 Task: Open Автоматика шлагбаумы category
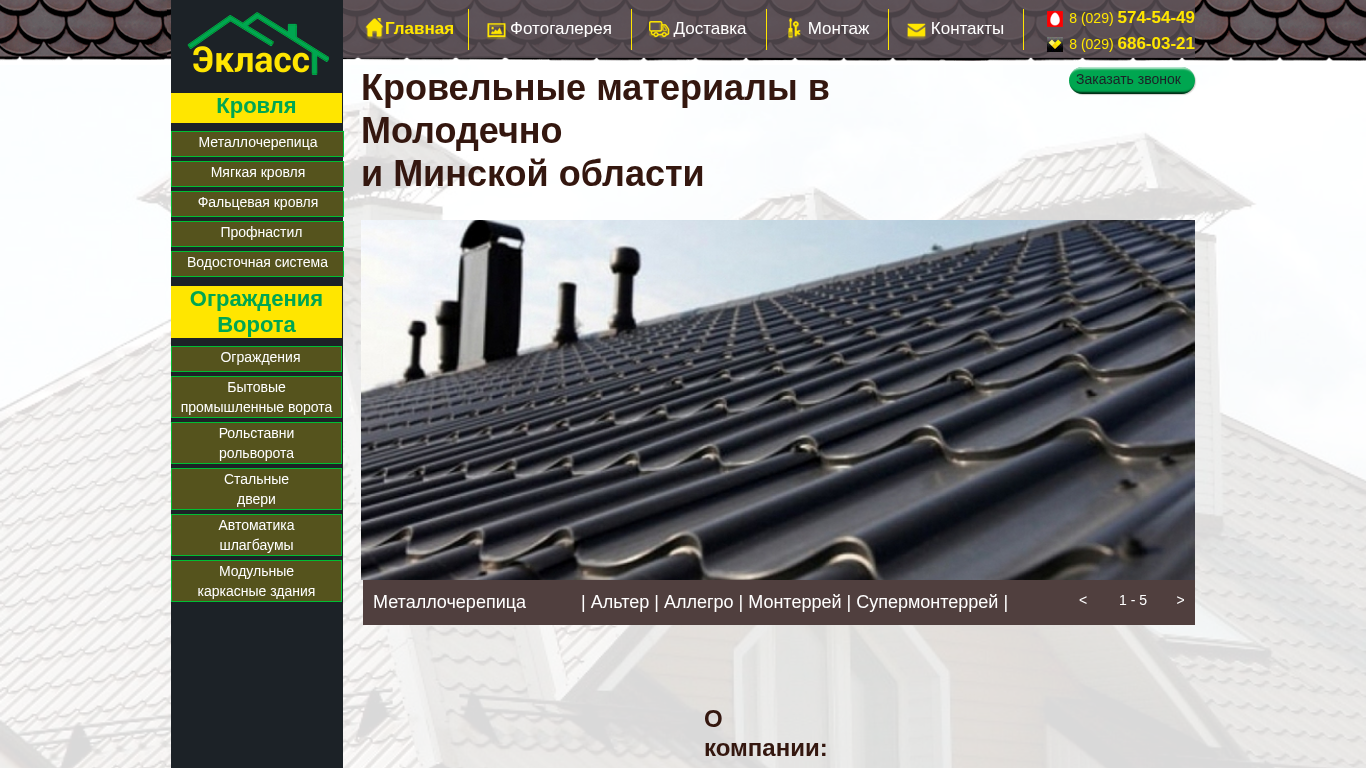click(x=257, y=535)
